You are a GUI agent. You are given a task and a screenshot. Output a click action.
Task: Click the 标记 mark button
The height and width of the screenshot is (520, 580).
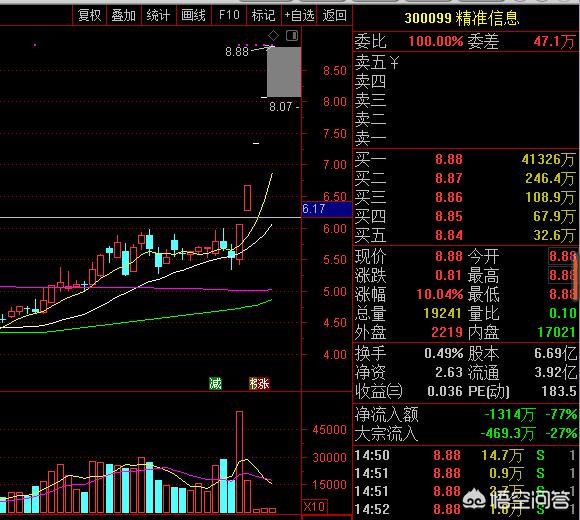click(263, 15)
